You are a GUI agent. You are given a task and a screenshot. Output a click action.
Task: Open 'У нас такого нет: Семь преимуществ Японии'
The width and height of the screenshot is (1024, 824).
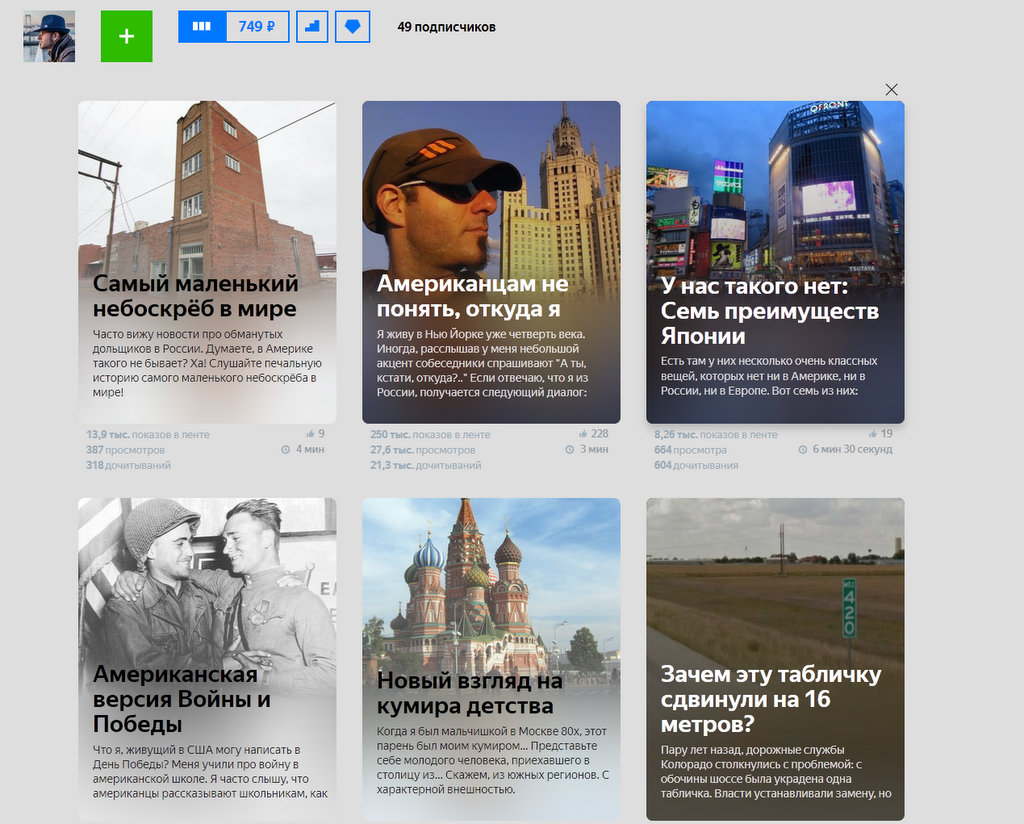click(x=770, y=310)
